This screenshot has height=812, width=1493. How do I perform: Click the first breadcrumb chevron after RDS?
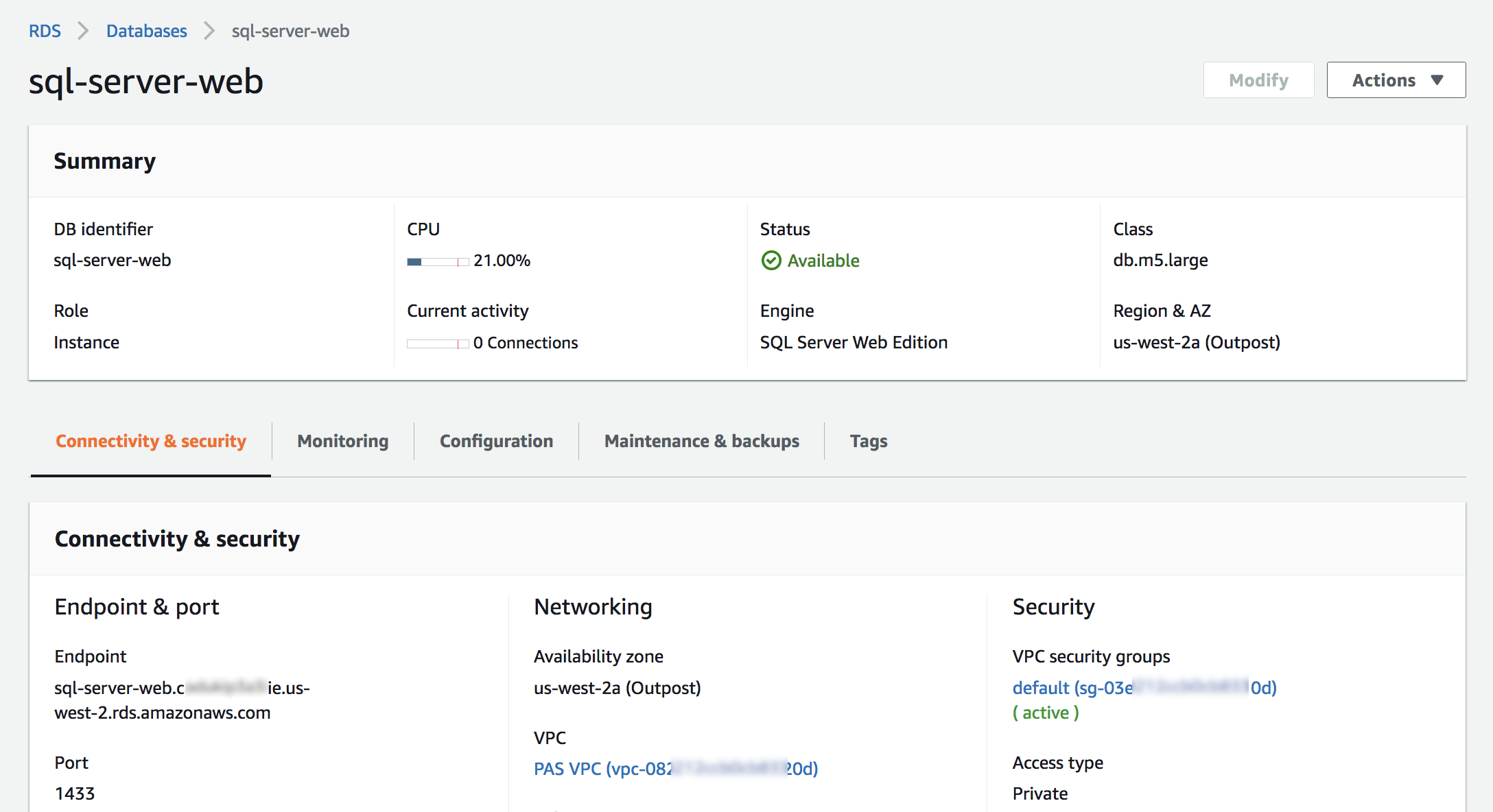(83, 31)
